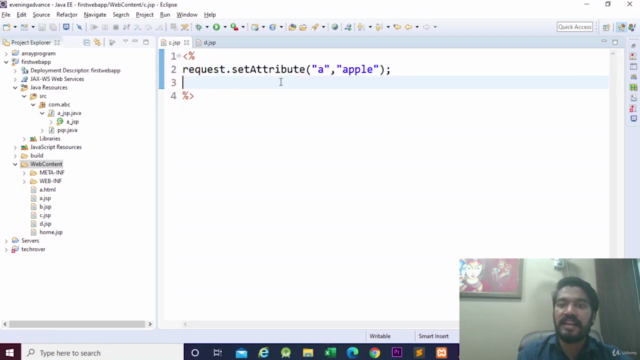This screenshot has width=640, height=360.
Task: Select the JavaScript Resources node
Action: coord(56,147)
